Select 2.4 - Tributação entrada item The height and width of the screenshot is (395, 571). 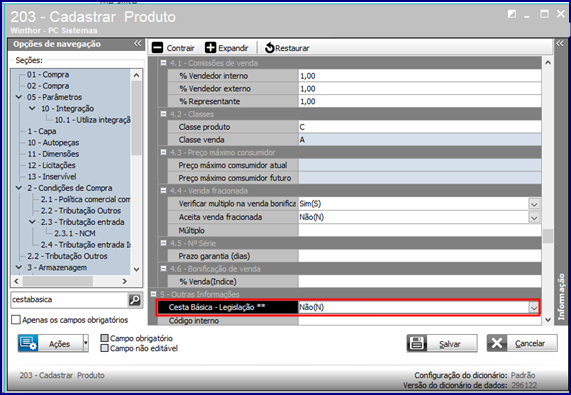85,245
